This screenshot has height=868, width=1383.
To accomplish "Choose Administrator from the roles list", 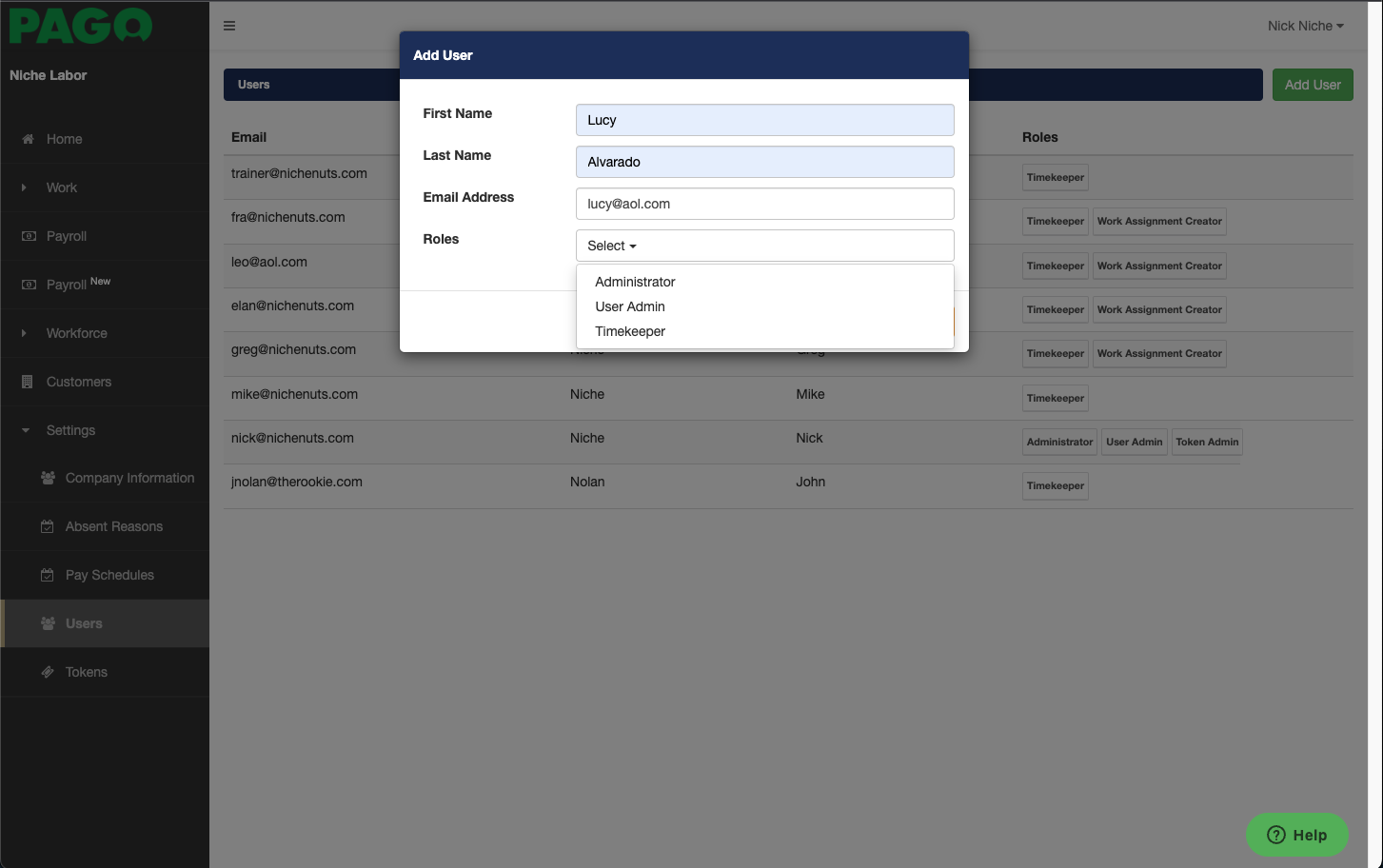I will coord(635,282).
